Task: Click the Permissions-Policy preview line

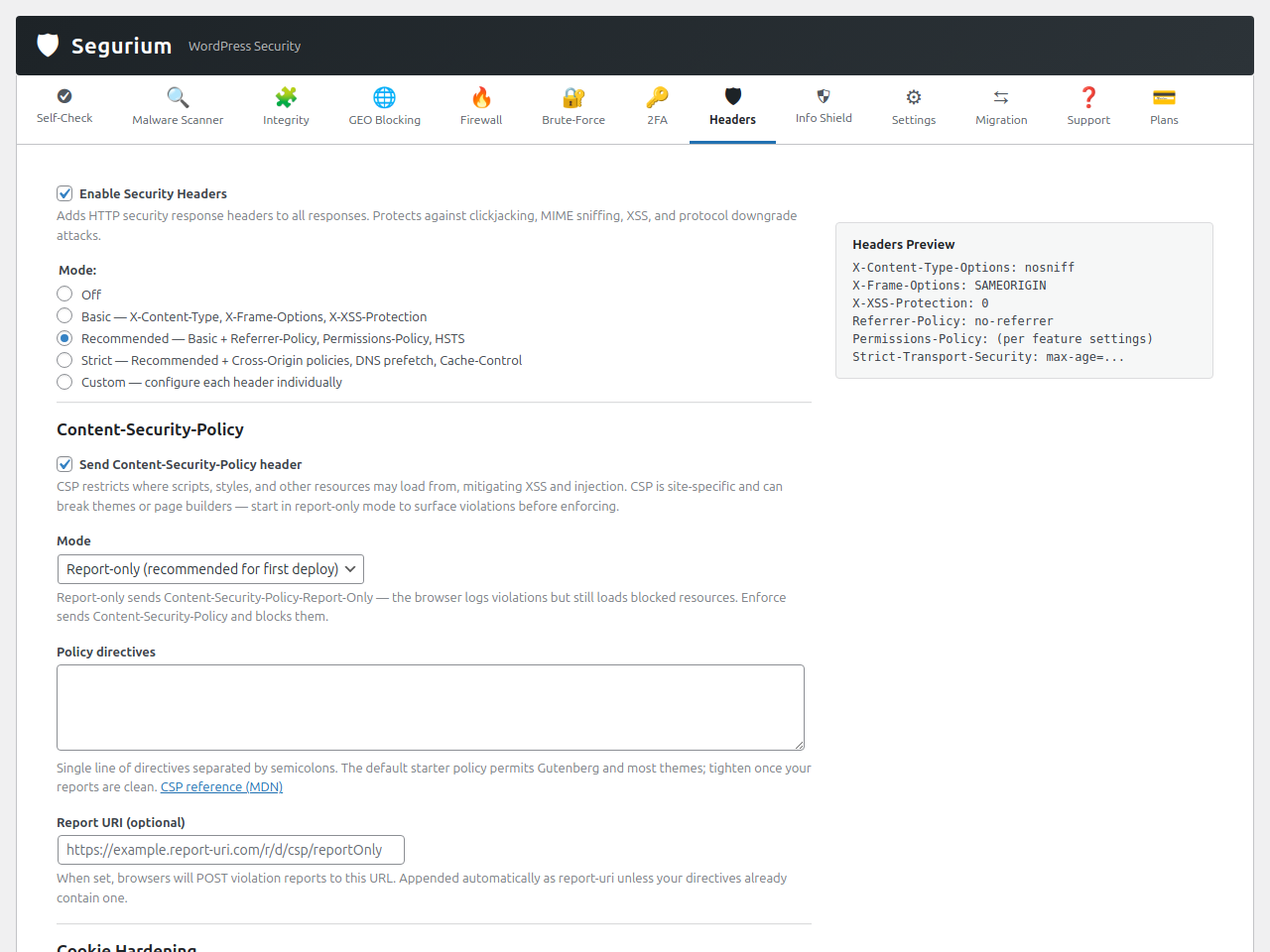Action: 1003,339
